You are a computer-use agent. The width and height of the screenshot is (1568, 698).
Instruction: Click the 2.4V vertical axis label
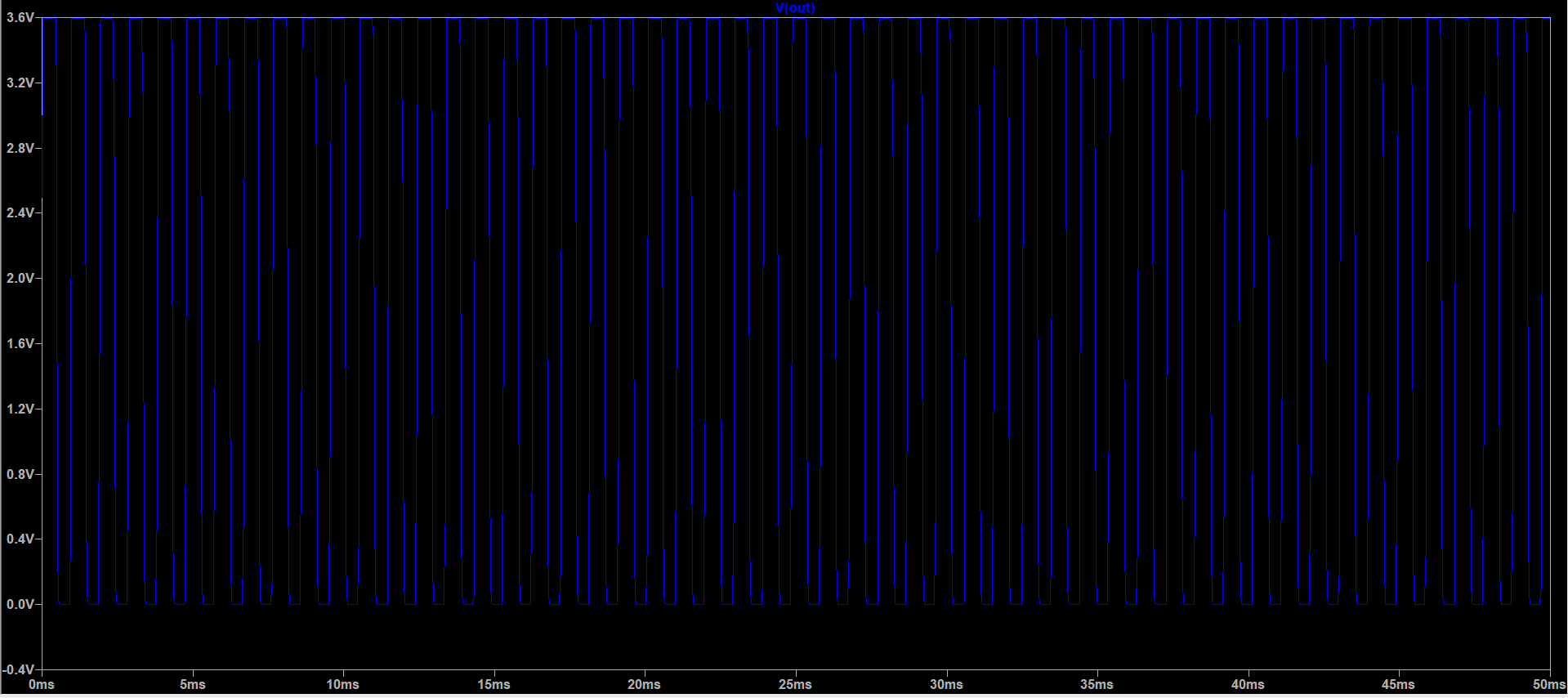pos(20,213)
